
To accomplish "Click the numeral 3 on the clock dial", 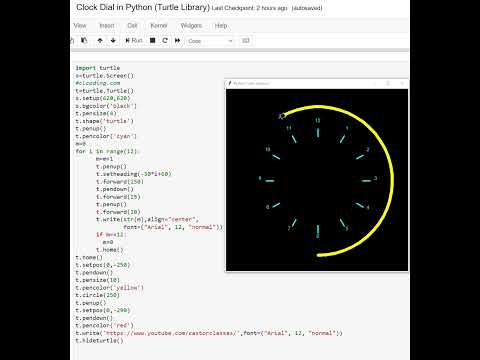I will coord(376,178).
